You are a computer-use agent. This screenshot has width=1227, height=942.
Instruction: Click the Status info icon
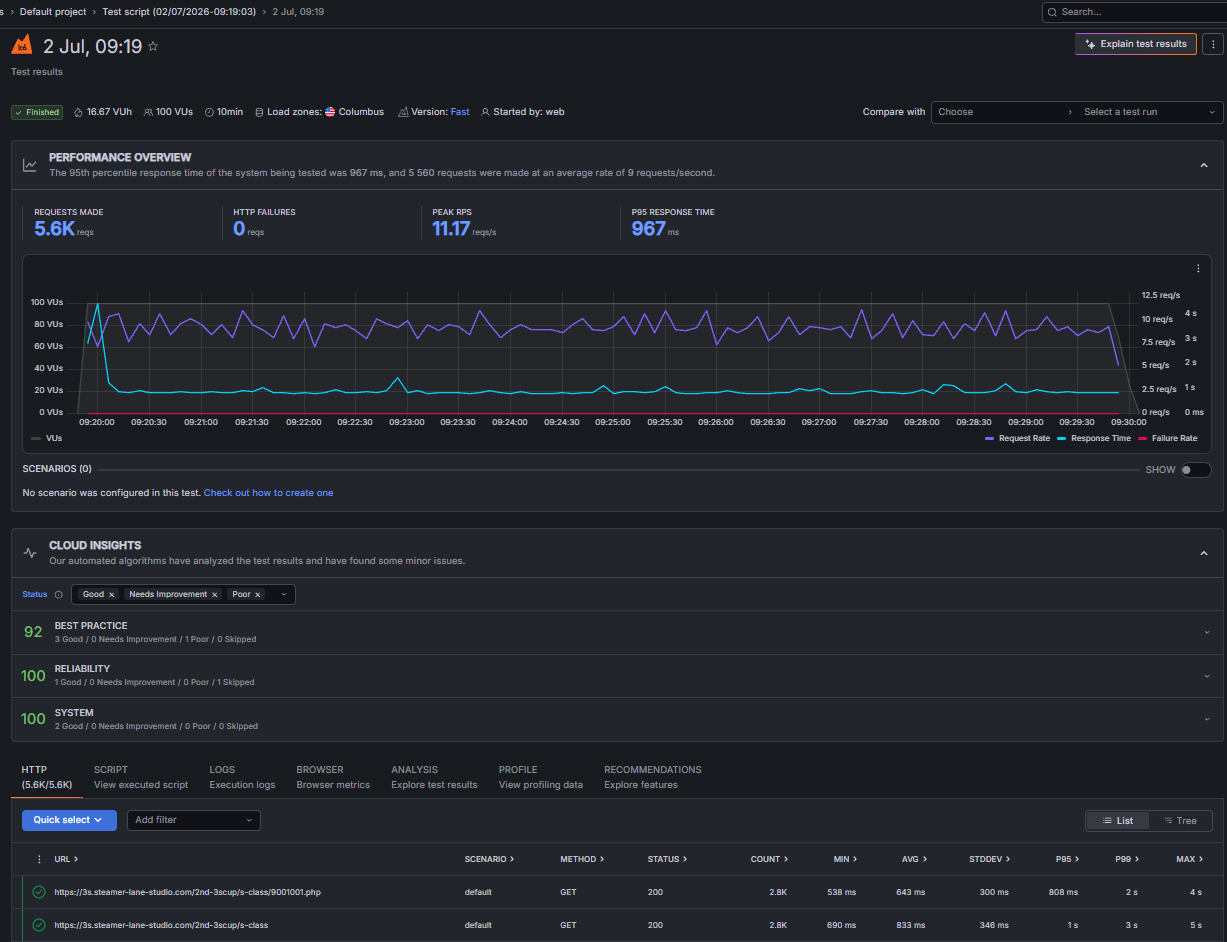tap(58, 595)
